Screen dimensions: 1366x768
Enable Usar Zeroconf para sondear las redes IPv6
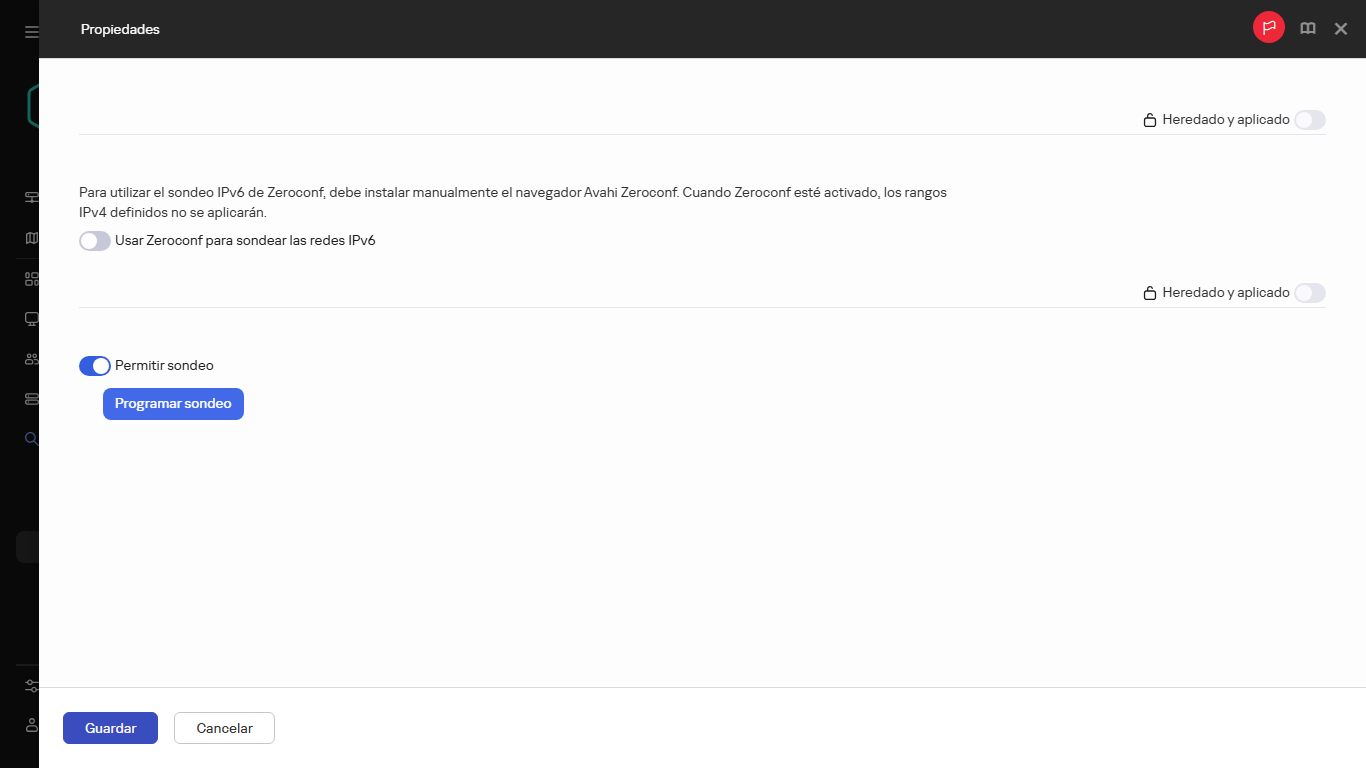pos(95,241)
